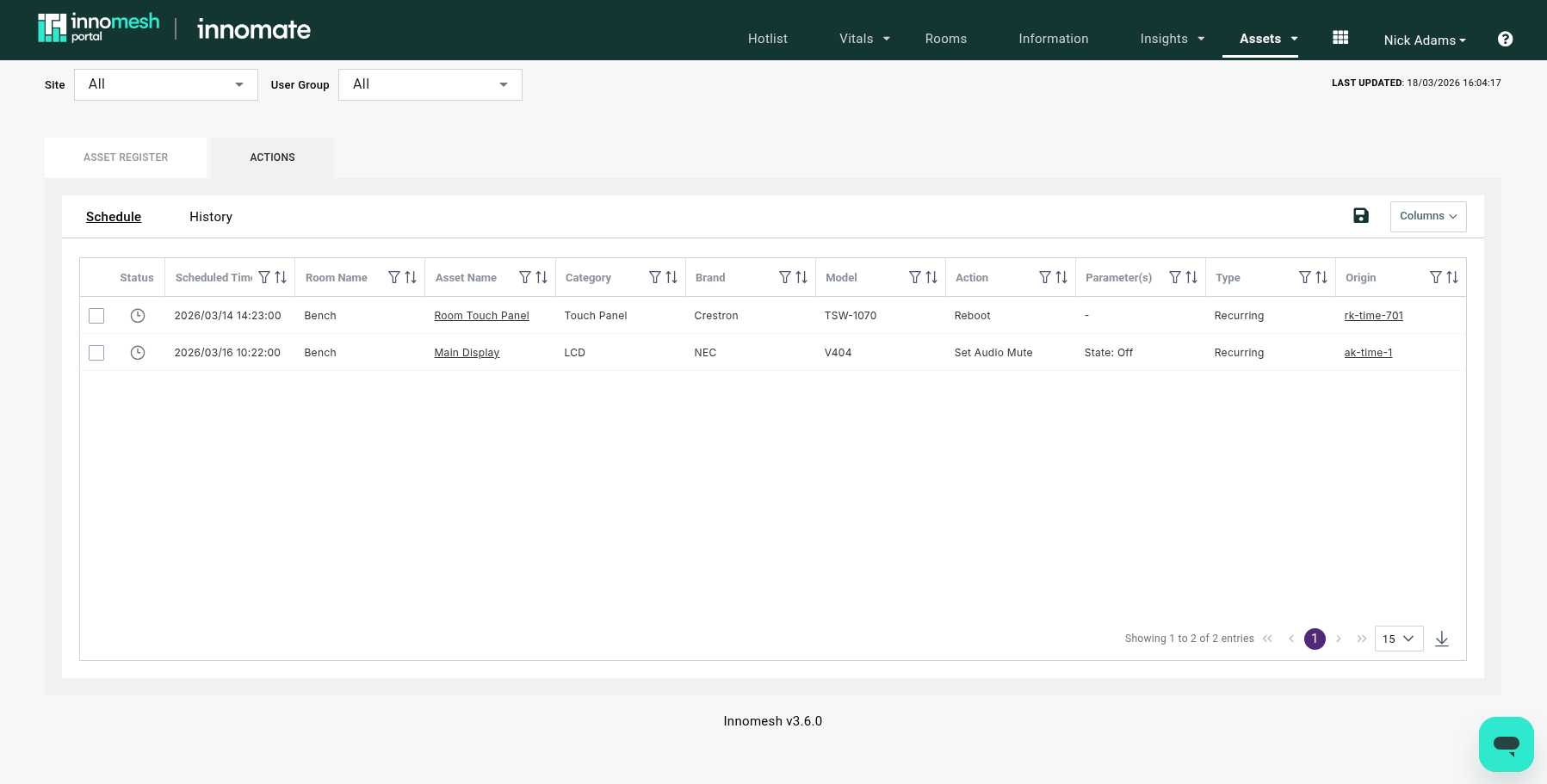This screenshot has width=1547, height=784.
Task: Sort the Scheduled Time column
Action: [281, 277]
